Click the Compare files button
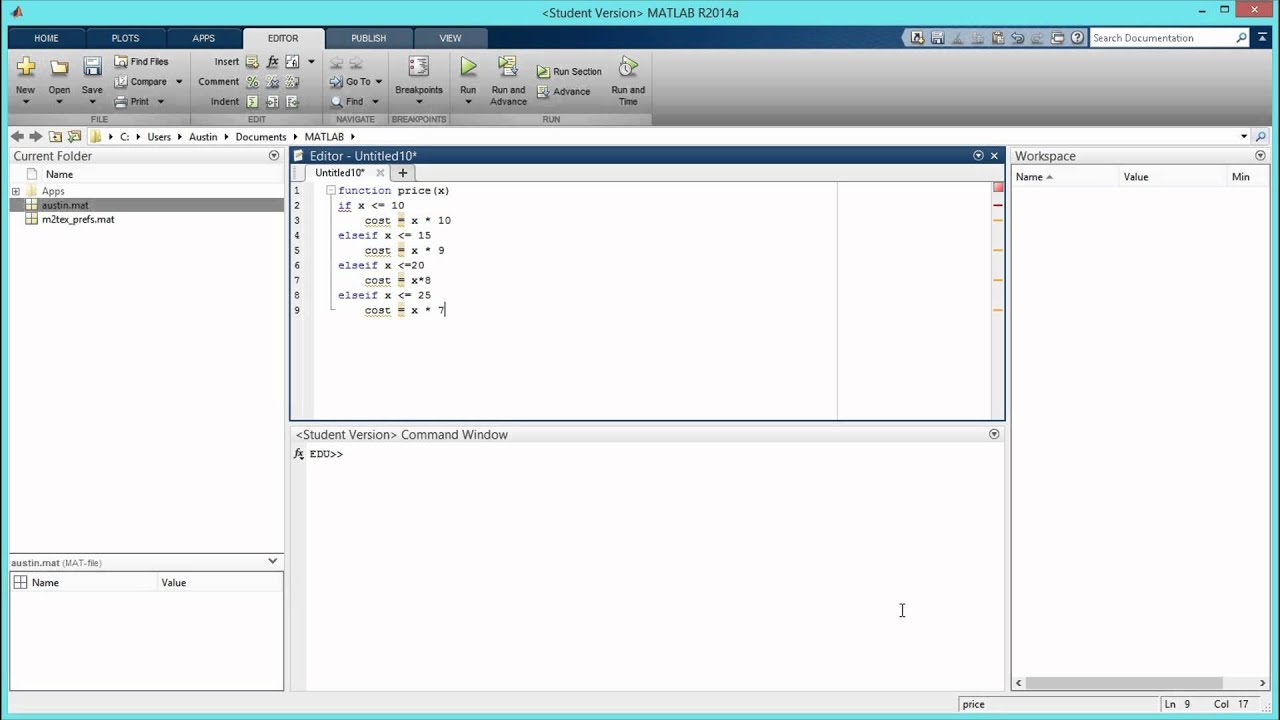The width and height of the screenshot is (1280, 720). tap(140, 81)
